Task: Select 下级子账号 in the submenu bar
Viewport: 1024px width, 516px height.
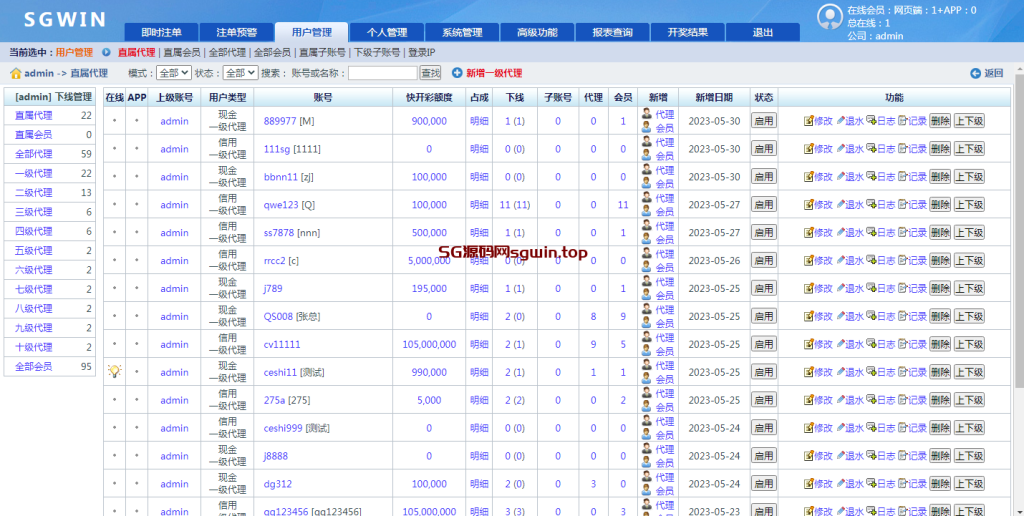Action: 377,52
